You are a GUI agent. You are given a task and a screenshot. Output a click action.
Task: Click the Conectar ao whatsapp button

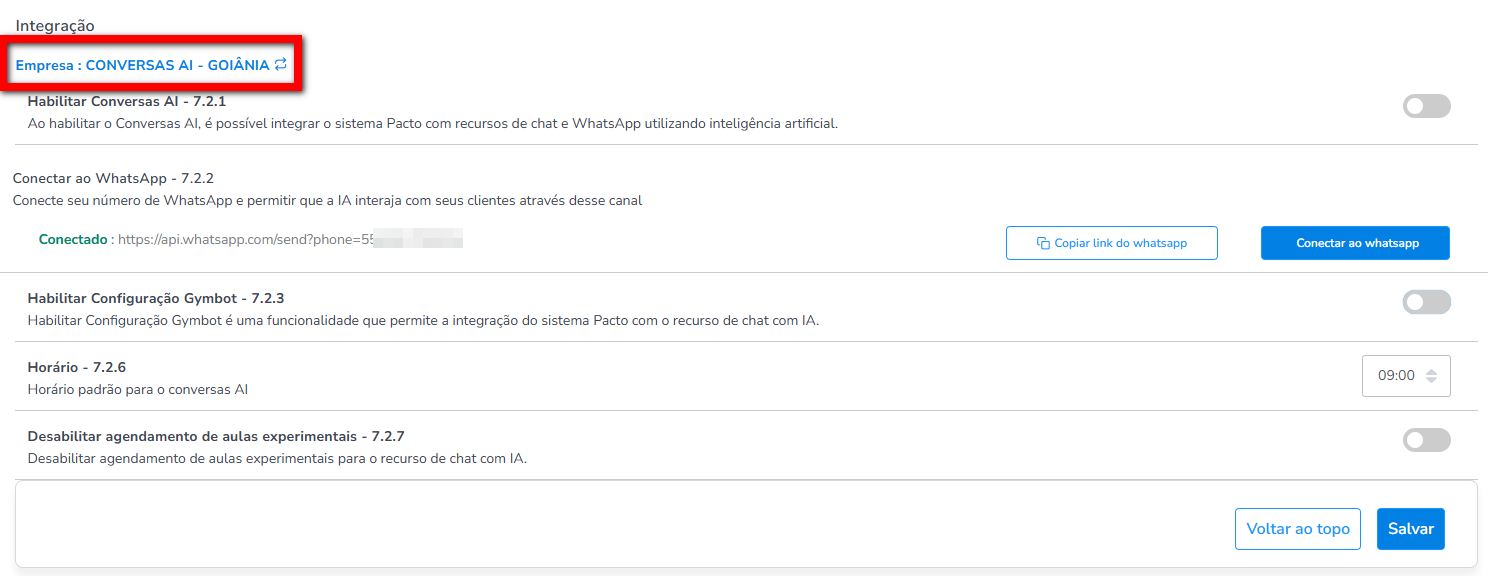(x=1355, y=243)
